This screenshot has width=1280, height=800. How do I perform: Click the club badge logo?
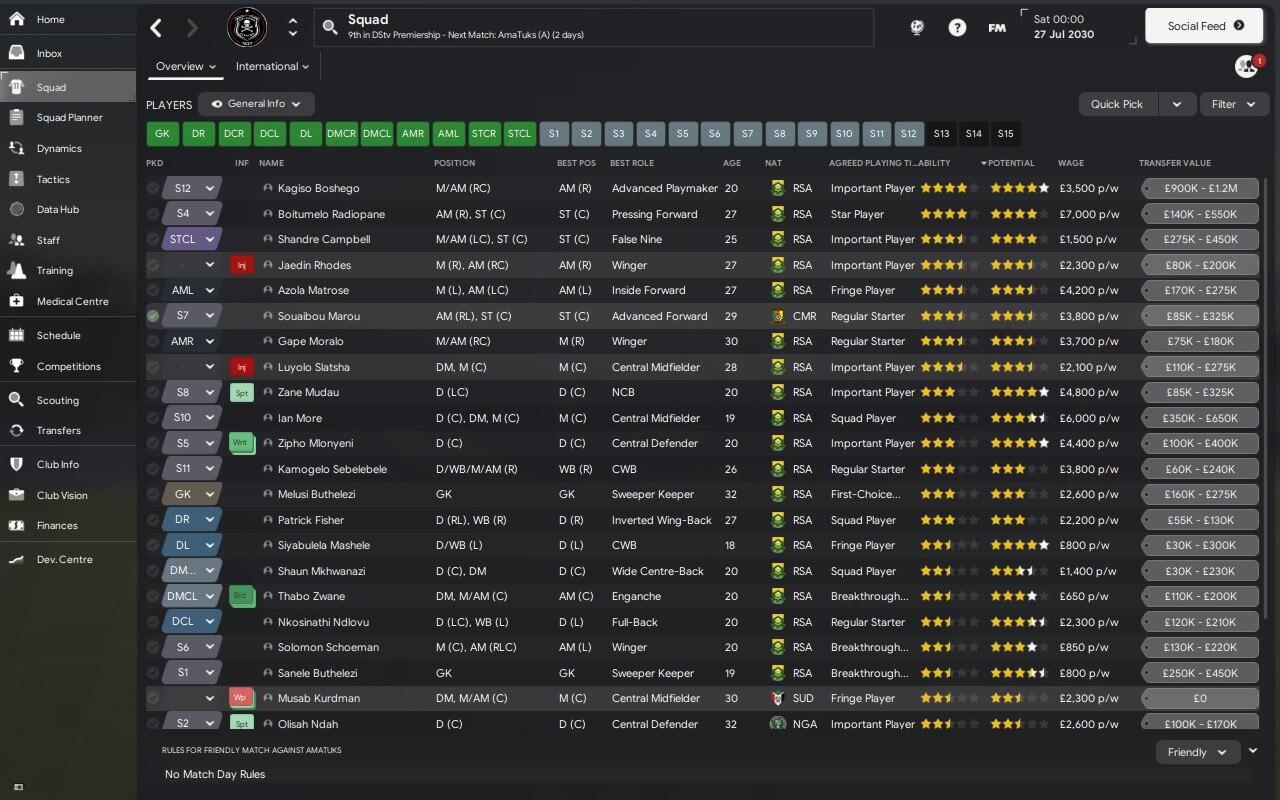coord(247,27)
